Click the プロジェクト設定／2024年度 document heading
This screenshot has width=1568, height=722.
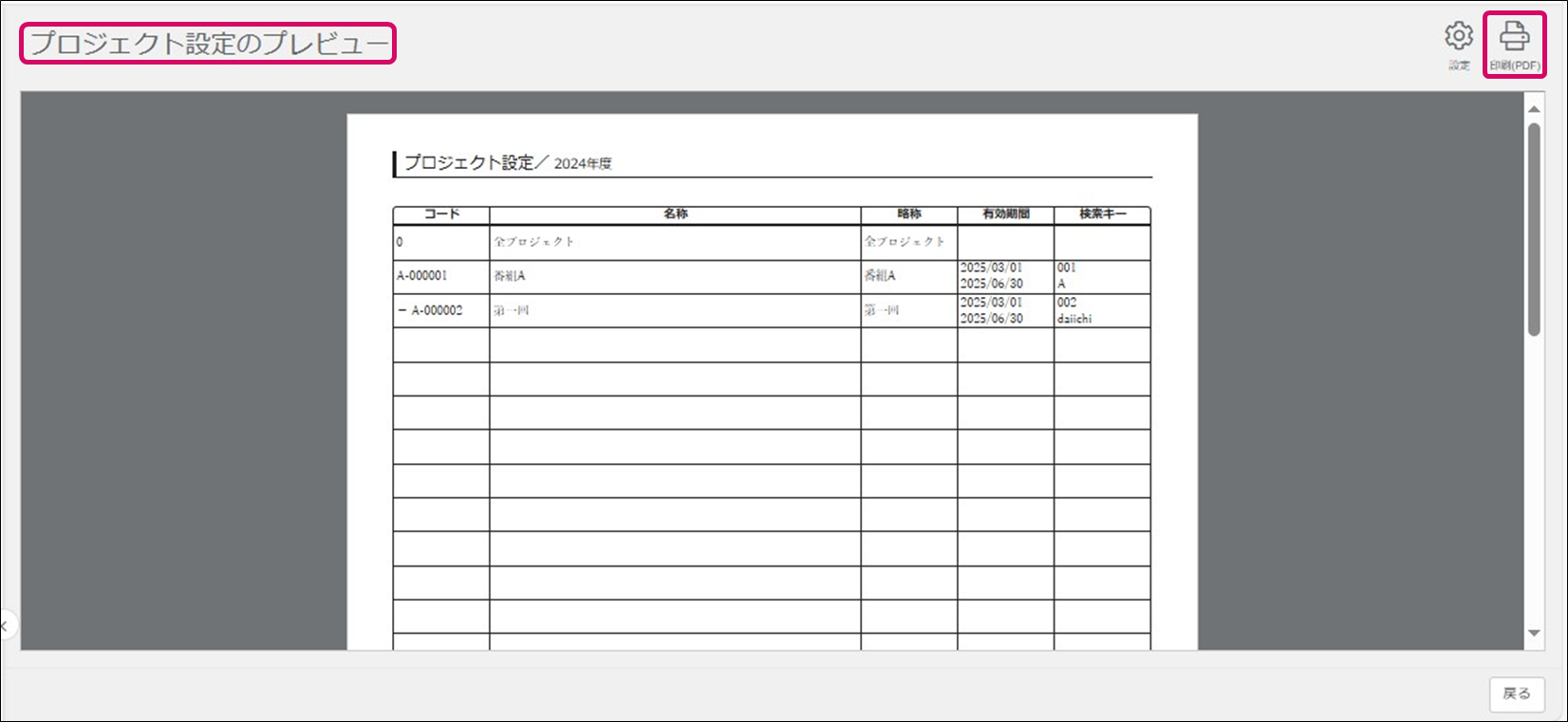pyautogui.click(x=509, y=163)
